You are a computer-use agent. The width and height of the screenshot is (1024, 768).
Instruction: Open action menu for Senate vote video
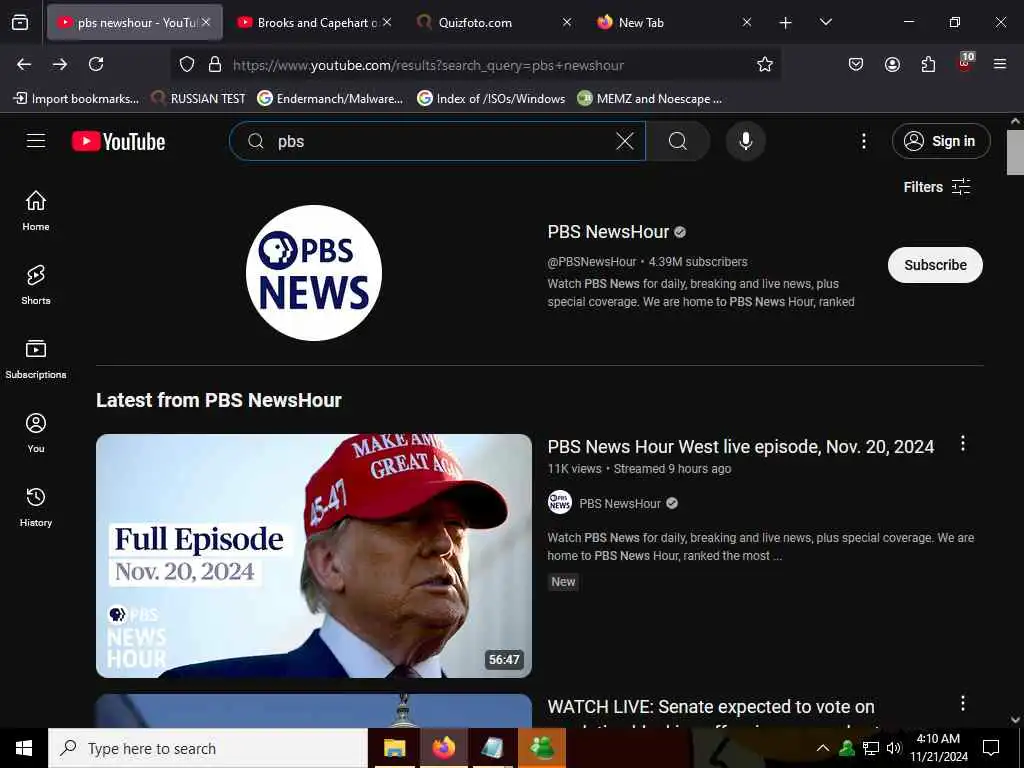coord(963,703)
